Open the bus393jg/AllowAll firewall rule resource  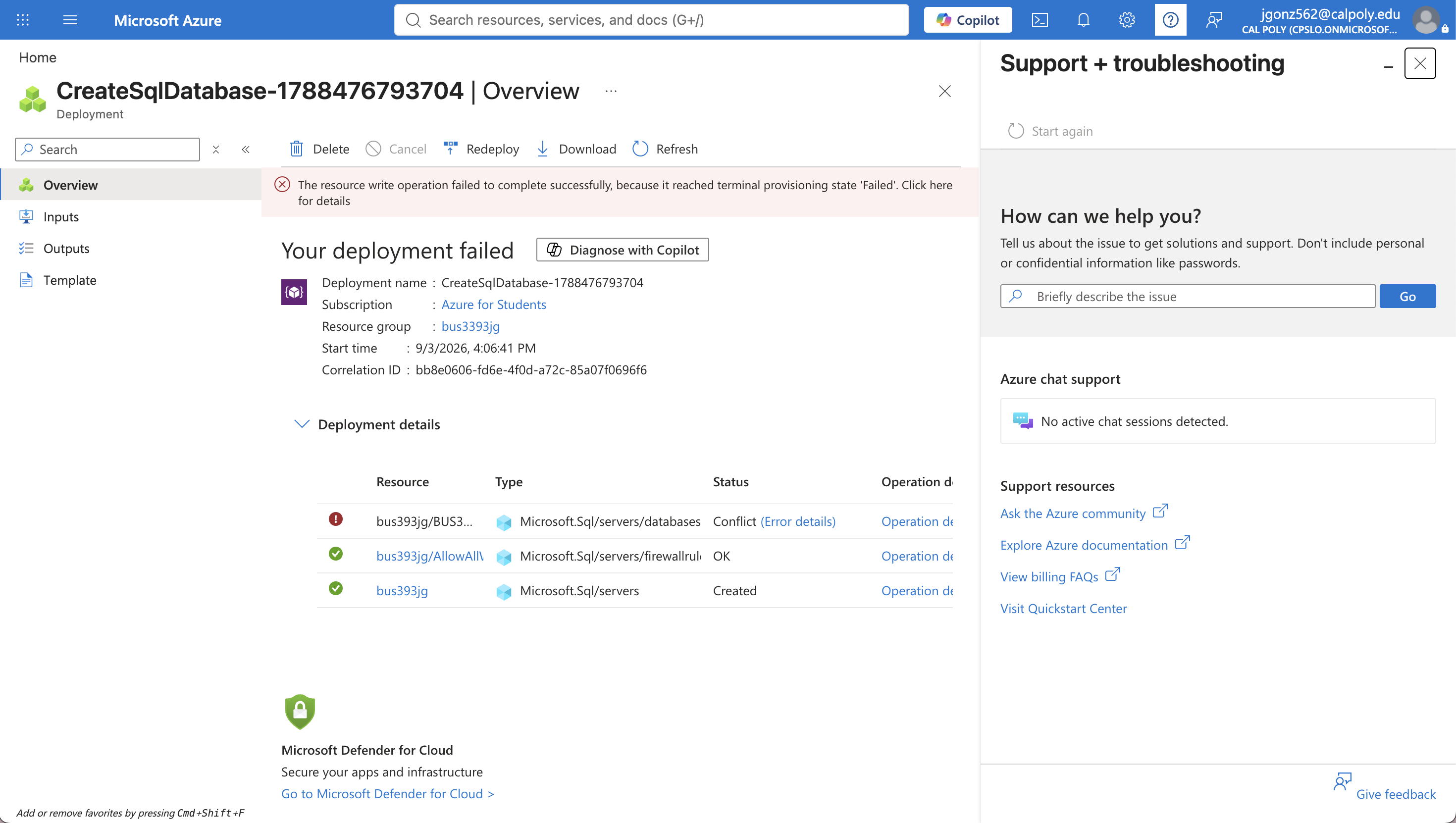(x=430, y=556)
